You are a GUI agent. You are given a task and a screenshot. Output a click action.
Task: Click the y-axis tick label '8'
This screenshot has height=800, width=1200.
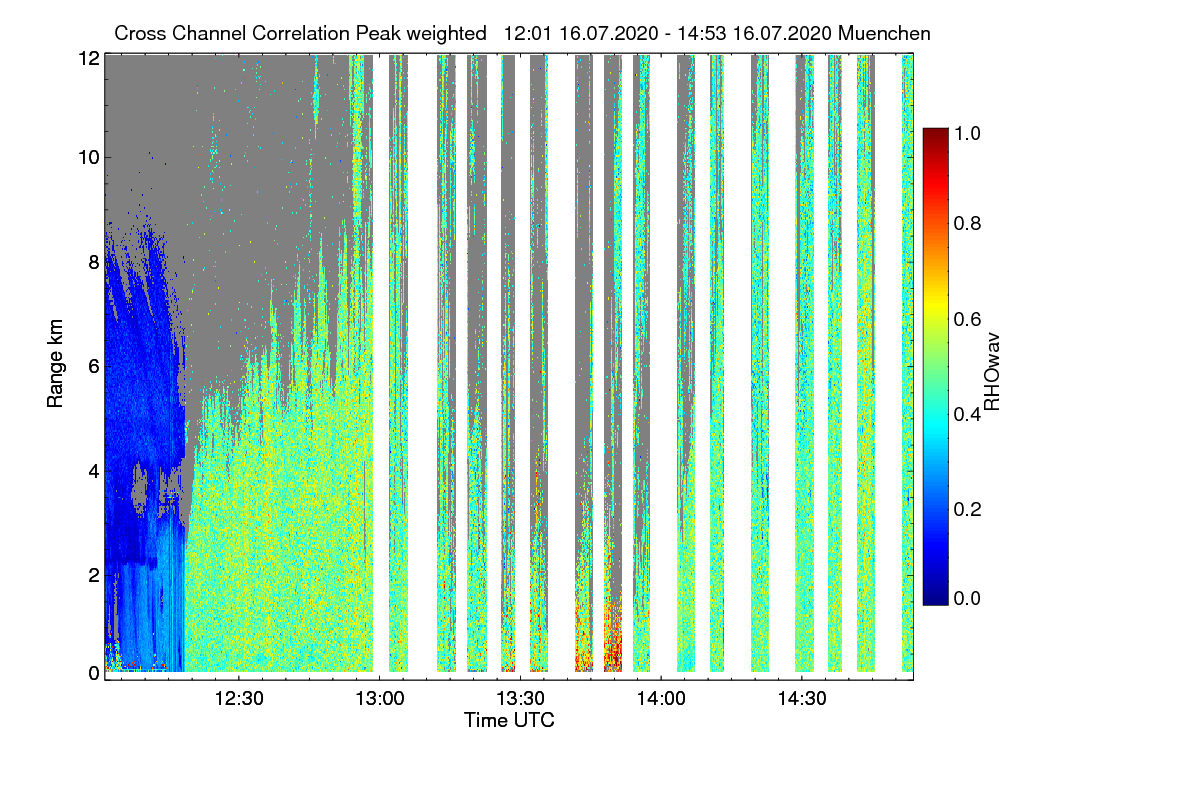coord(94,262)
